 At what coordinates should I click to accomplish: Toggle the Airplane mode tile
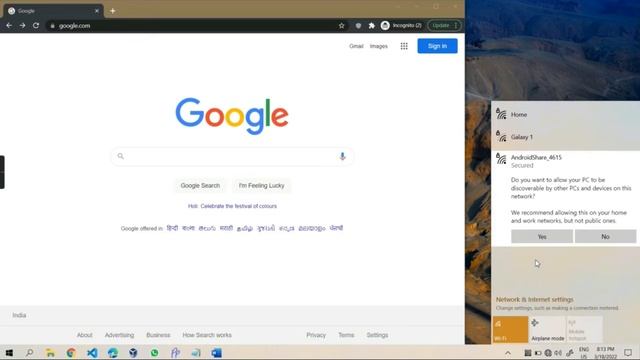pyautogui.click(x=547, y=329)
